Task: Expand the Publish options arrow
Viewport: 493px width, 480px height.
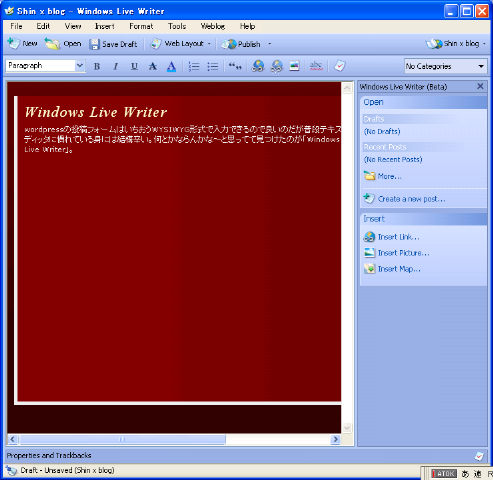Action: point(269,44)
